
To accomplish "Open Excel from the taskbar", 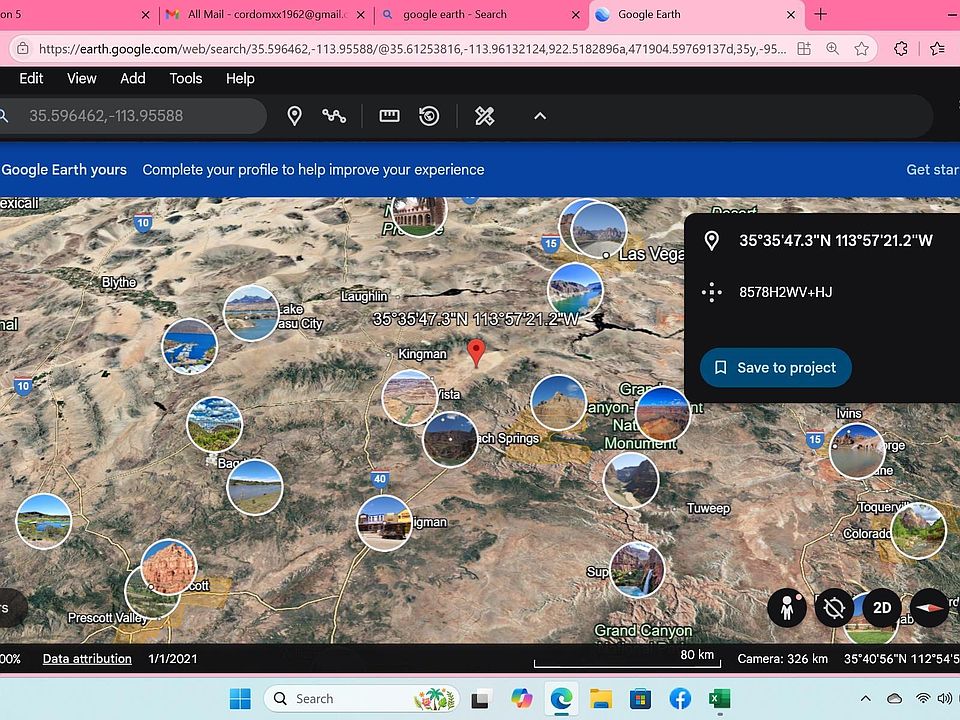I will pyautogui.click(x=719, y=699).
